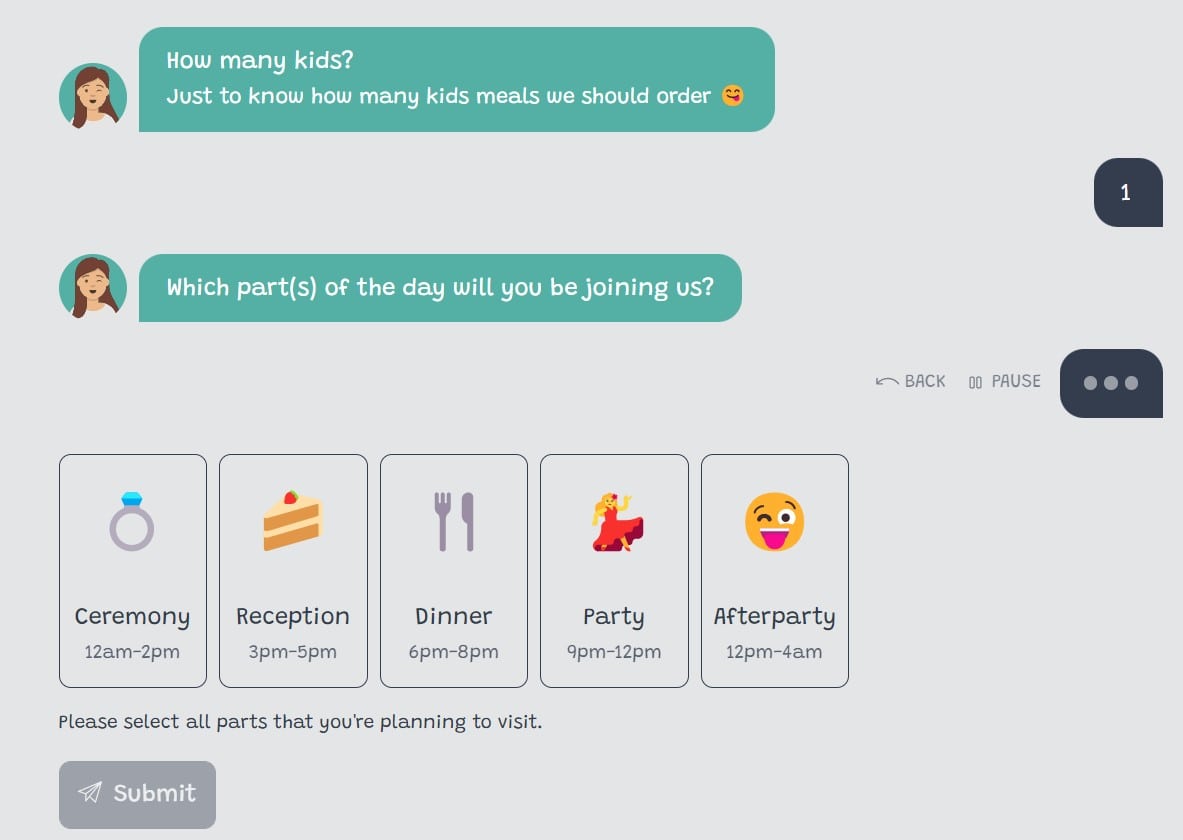This screenshot has height=840, width=1183.
Task: Select the Afterparty 12pm-4am time label
Action: 774,651
